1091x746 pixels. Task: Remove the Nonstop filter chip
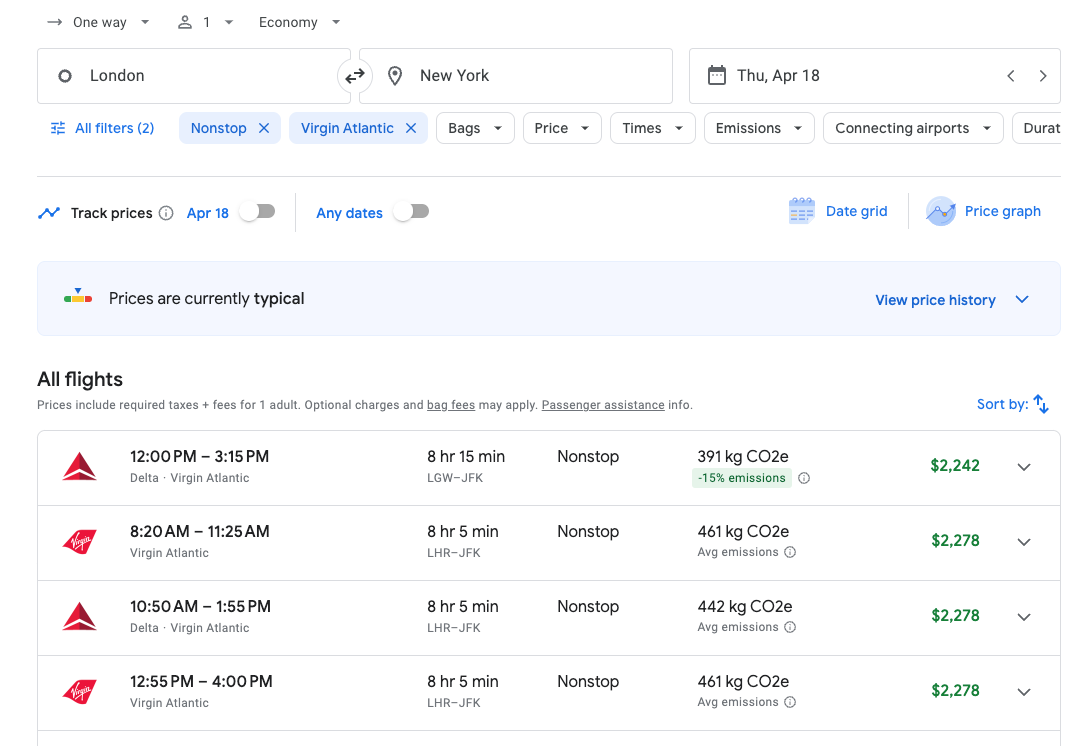(x=264, y=128)
